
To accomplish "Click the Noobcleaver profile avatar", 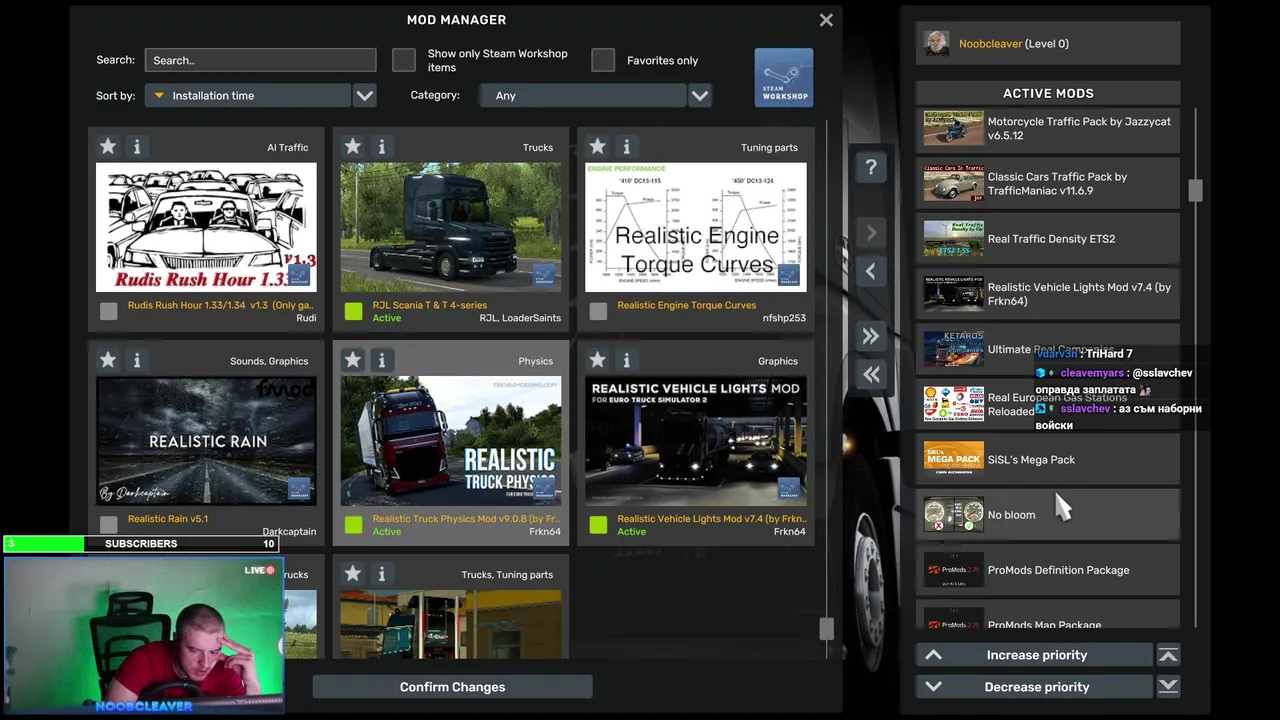I will (x=936, y=44).
